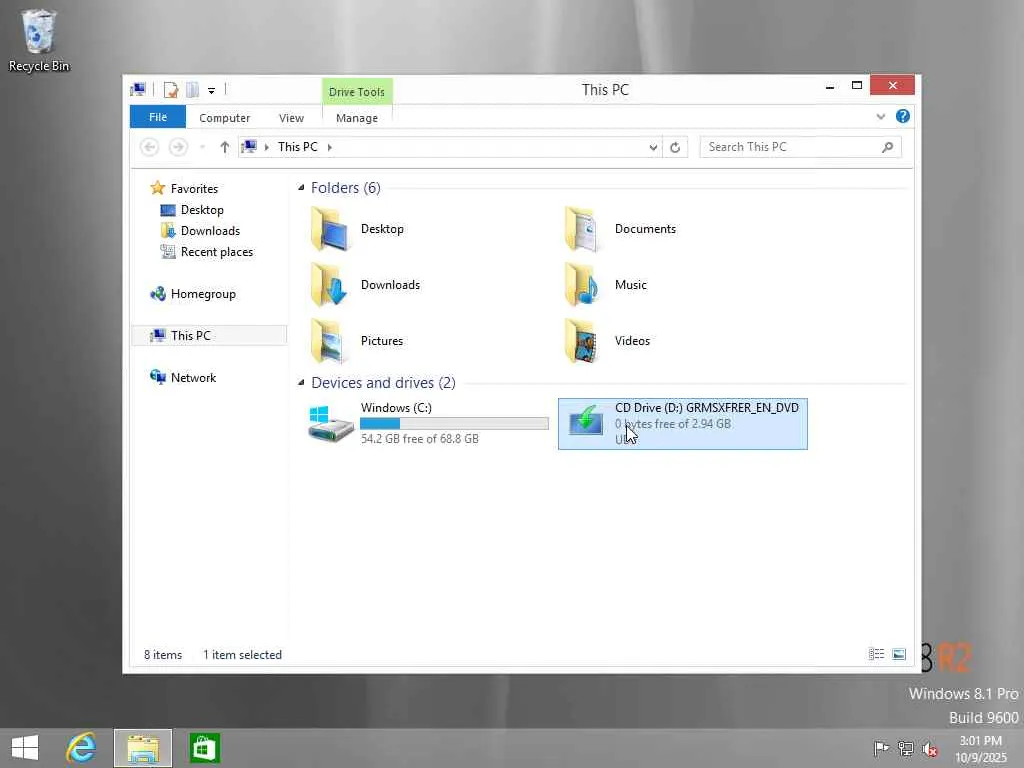The width and height of the screenshot is (1024, 768).
Task: Select the Videos folder icon
Action: click(x=581, y=341)
